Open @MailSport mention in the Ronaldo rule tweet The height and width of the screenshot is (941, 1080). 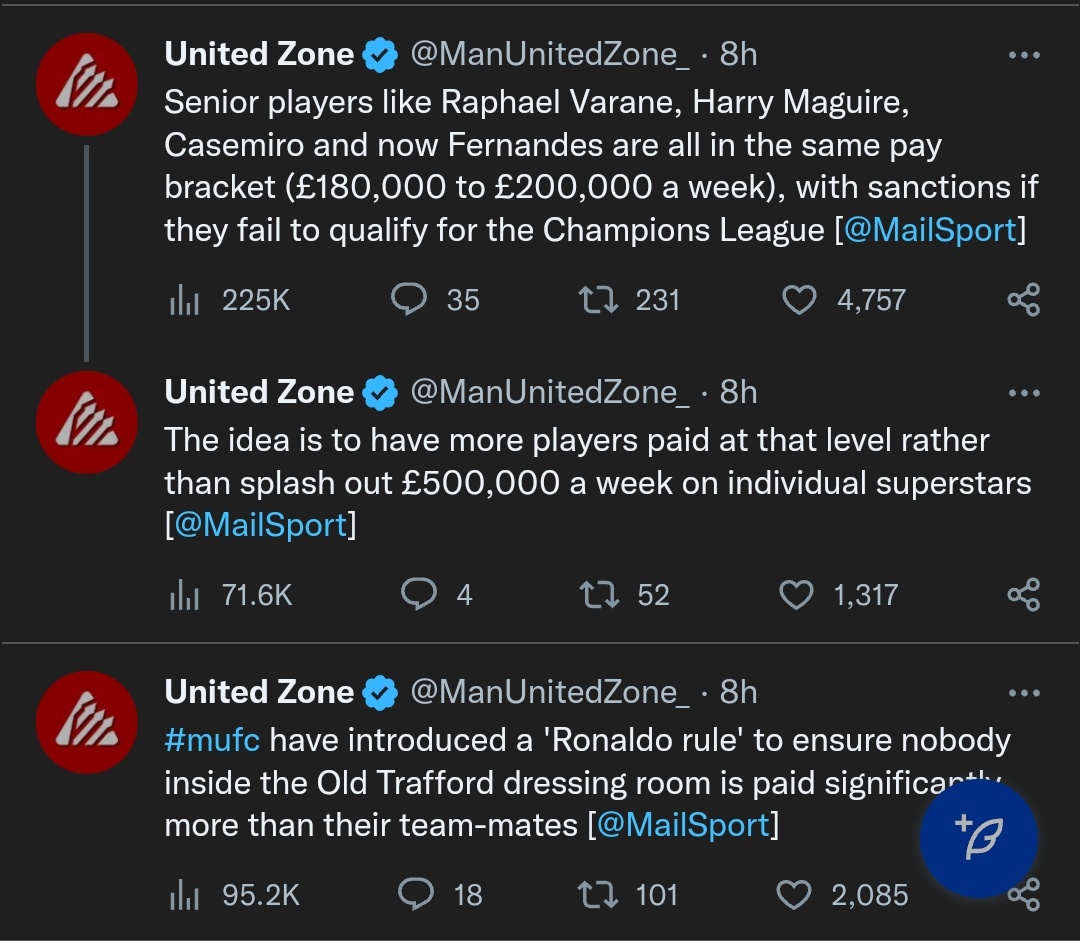click(684, 826)
